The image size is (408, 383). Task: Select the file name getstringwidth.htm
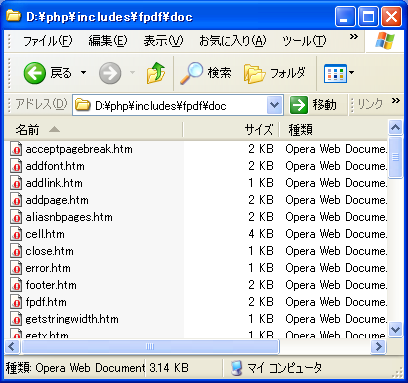tap(72, 319)
